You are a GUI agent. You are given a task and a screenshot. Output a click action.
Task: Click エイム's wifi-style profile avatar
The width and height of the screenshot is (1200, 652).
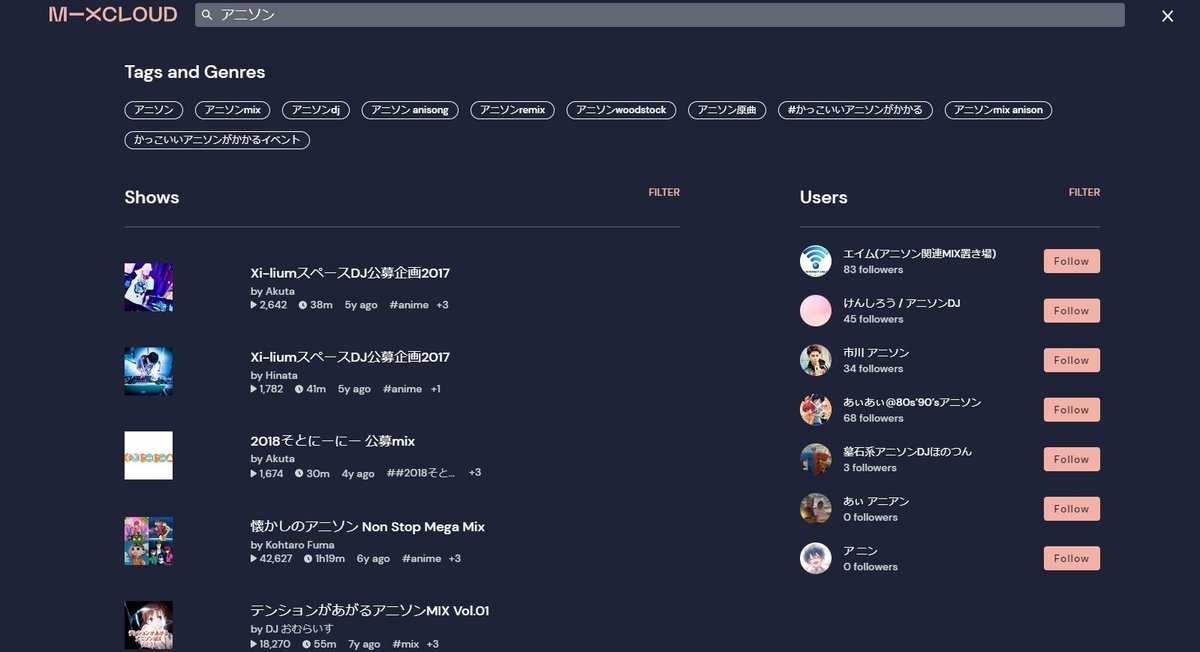pos(815,260)
